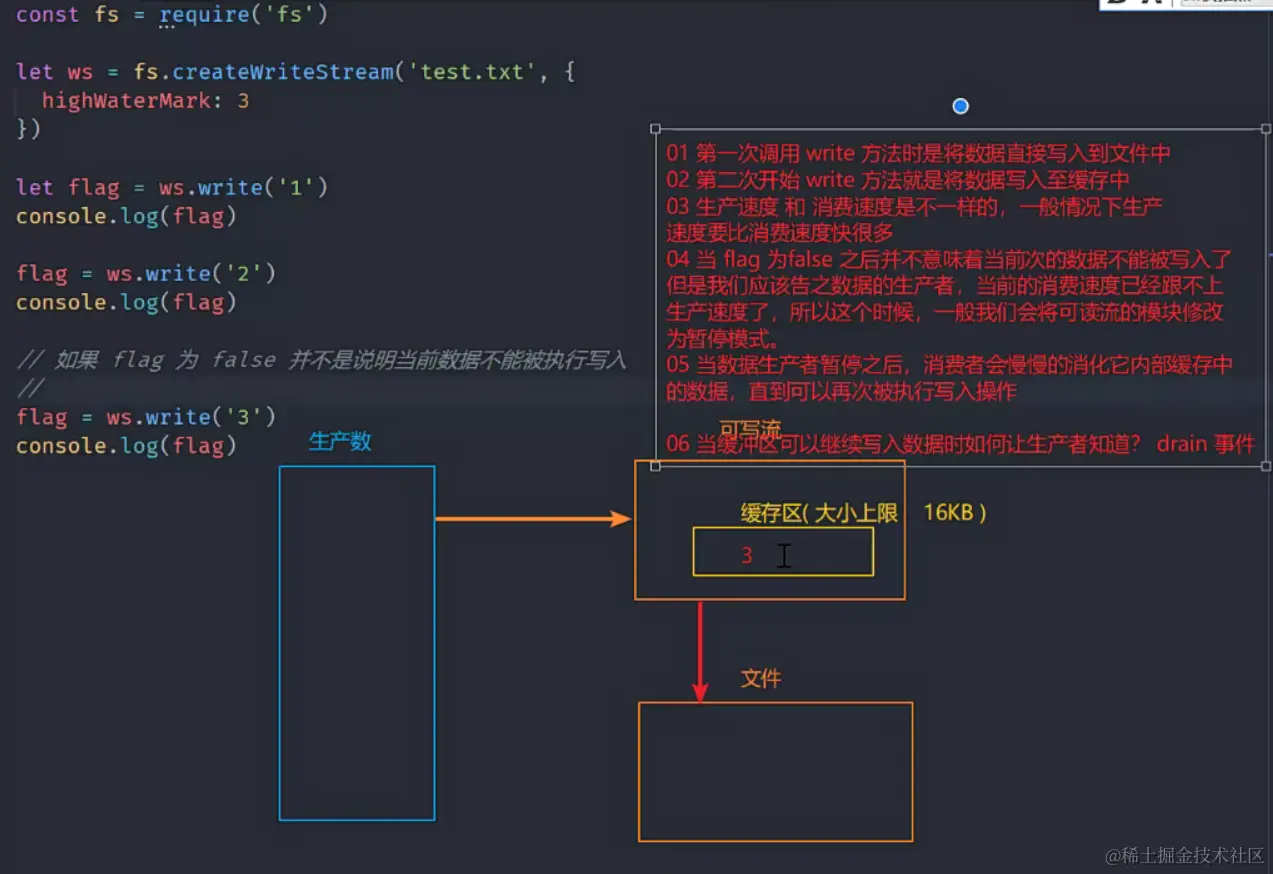Click the top-left selection handle of the red text box
The image size is (1273, 874).
pyautogui.click(x=655, y=128)
